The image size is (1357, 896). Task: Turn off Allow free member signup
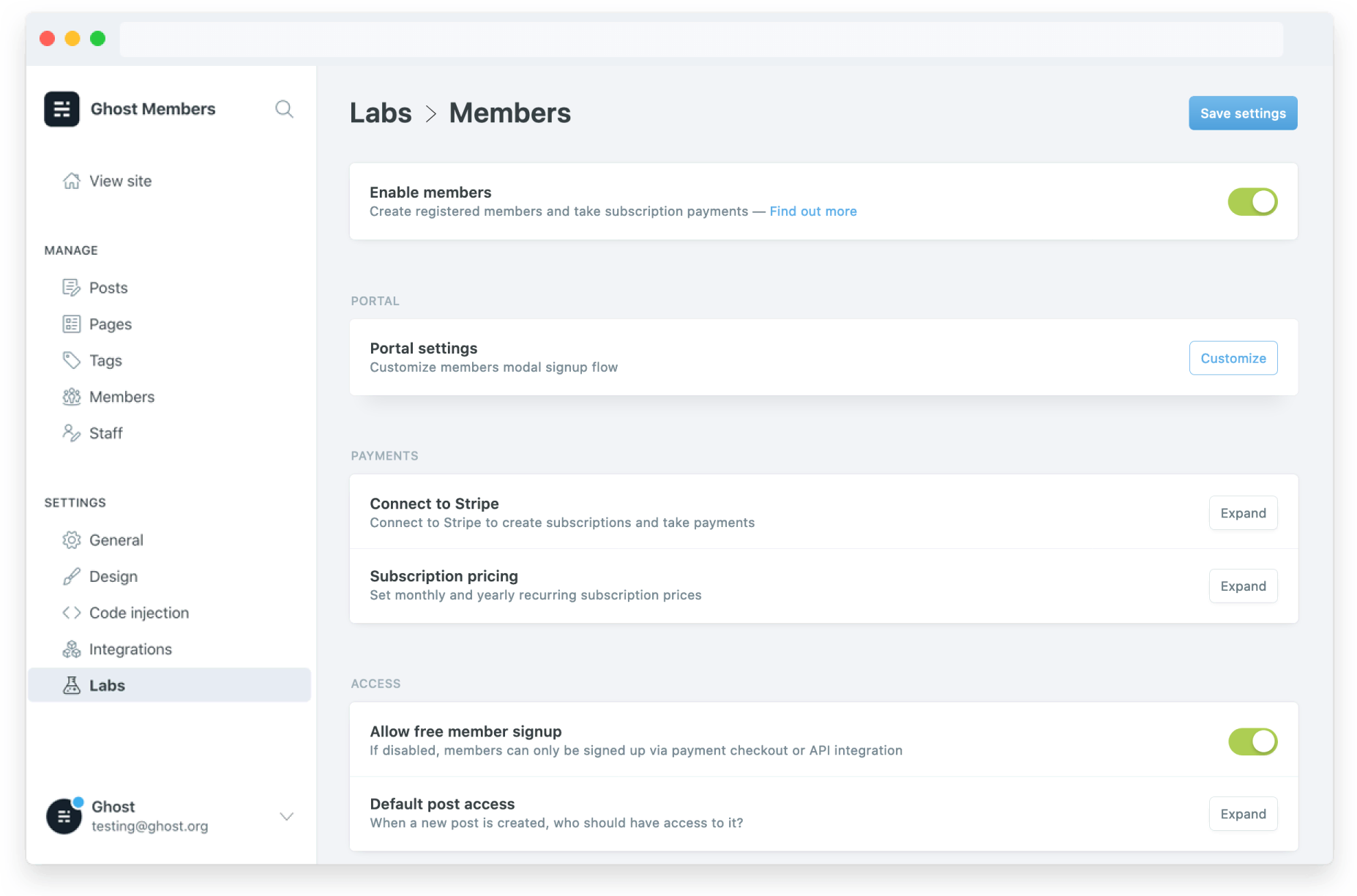point(1252,741)
